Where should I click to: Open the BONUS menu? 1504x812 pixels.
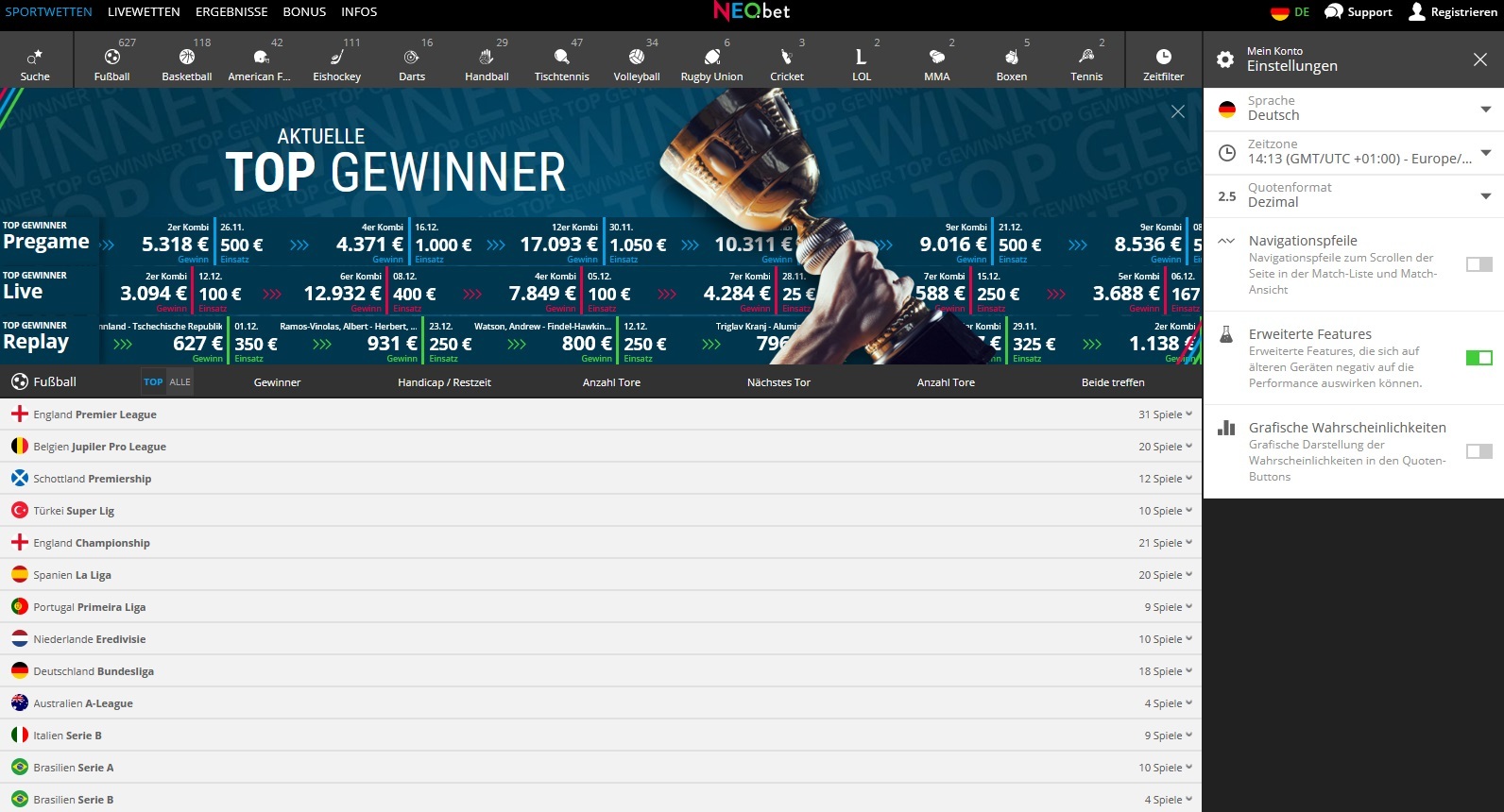(304, 12)
